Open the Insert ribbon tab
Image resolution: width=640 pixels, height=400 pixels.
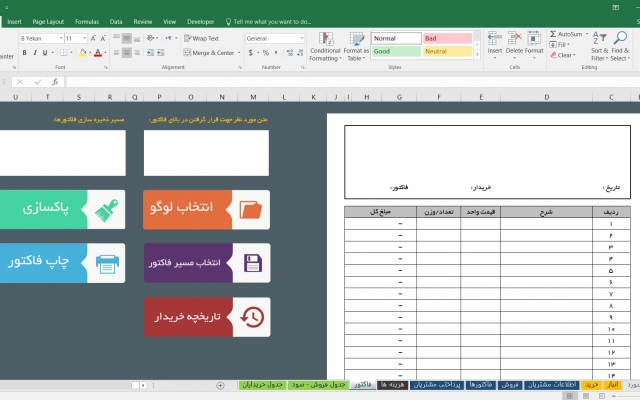(14, 22)
